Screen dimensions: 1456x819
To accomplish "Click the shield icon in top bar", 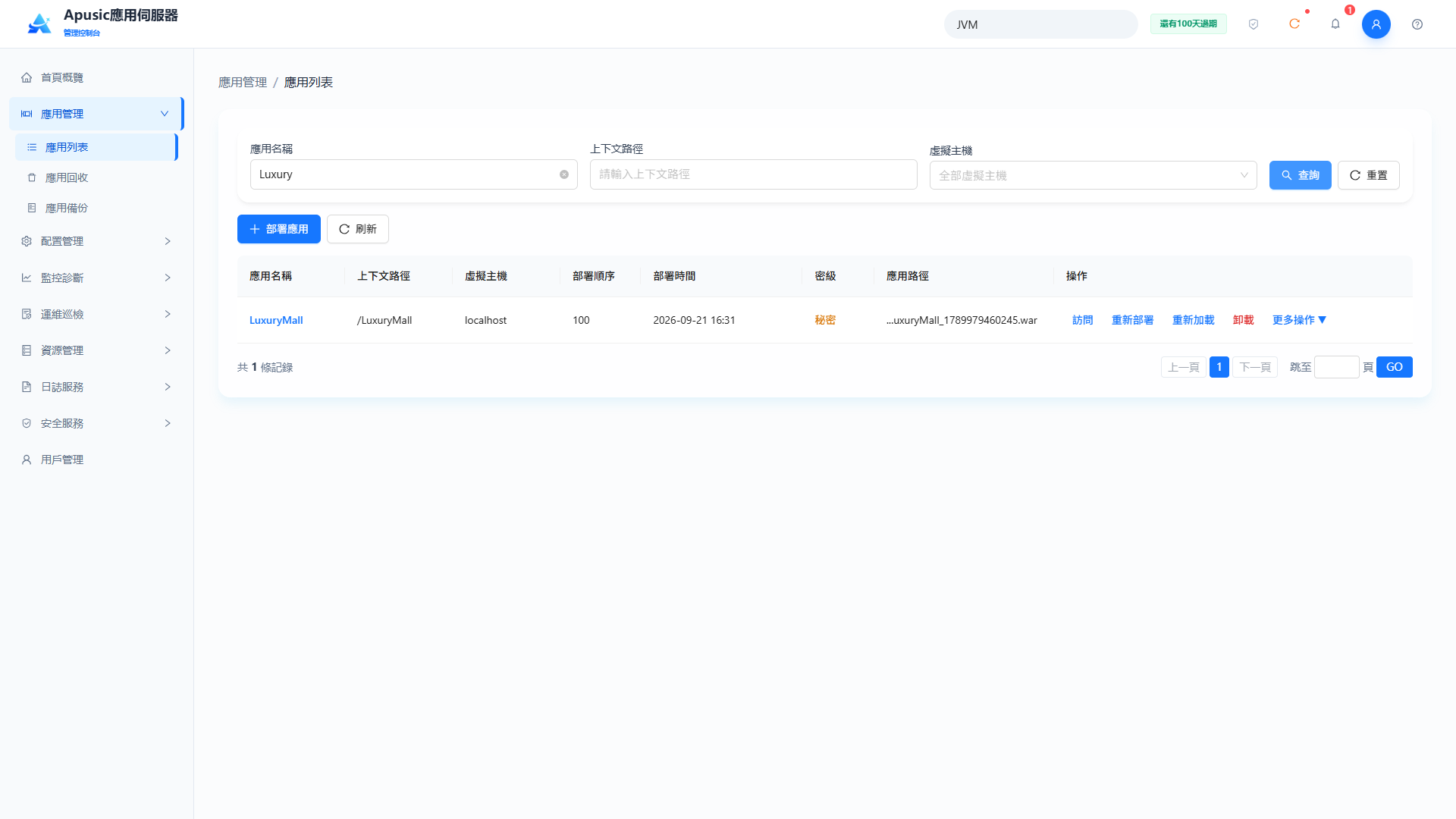I will point(1254,24).
